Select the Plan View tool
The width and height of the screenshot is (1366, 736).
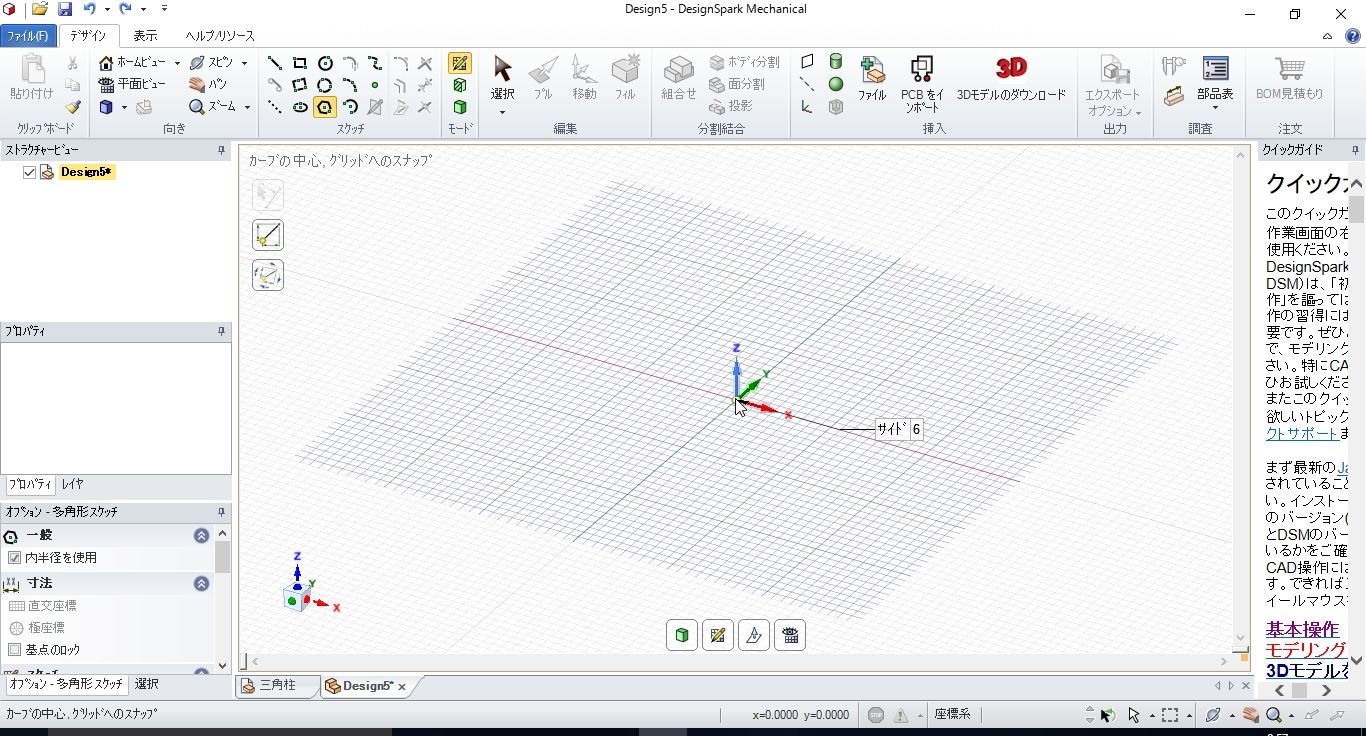click(x=132, y=84)
